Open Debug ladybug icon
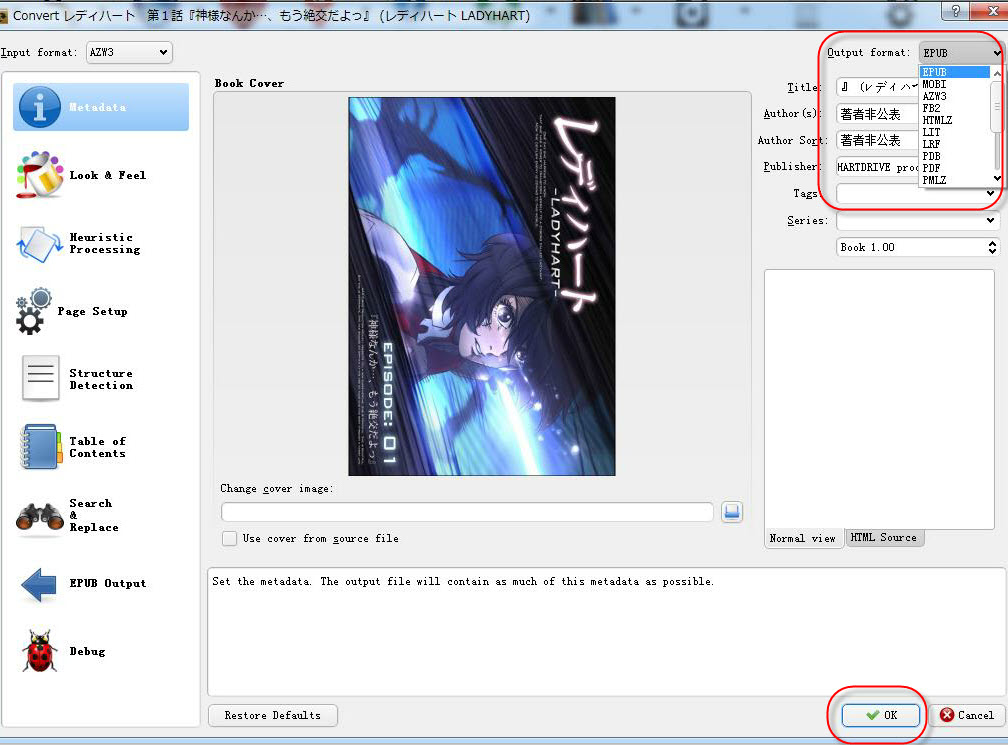 point(40,651)
